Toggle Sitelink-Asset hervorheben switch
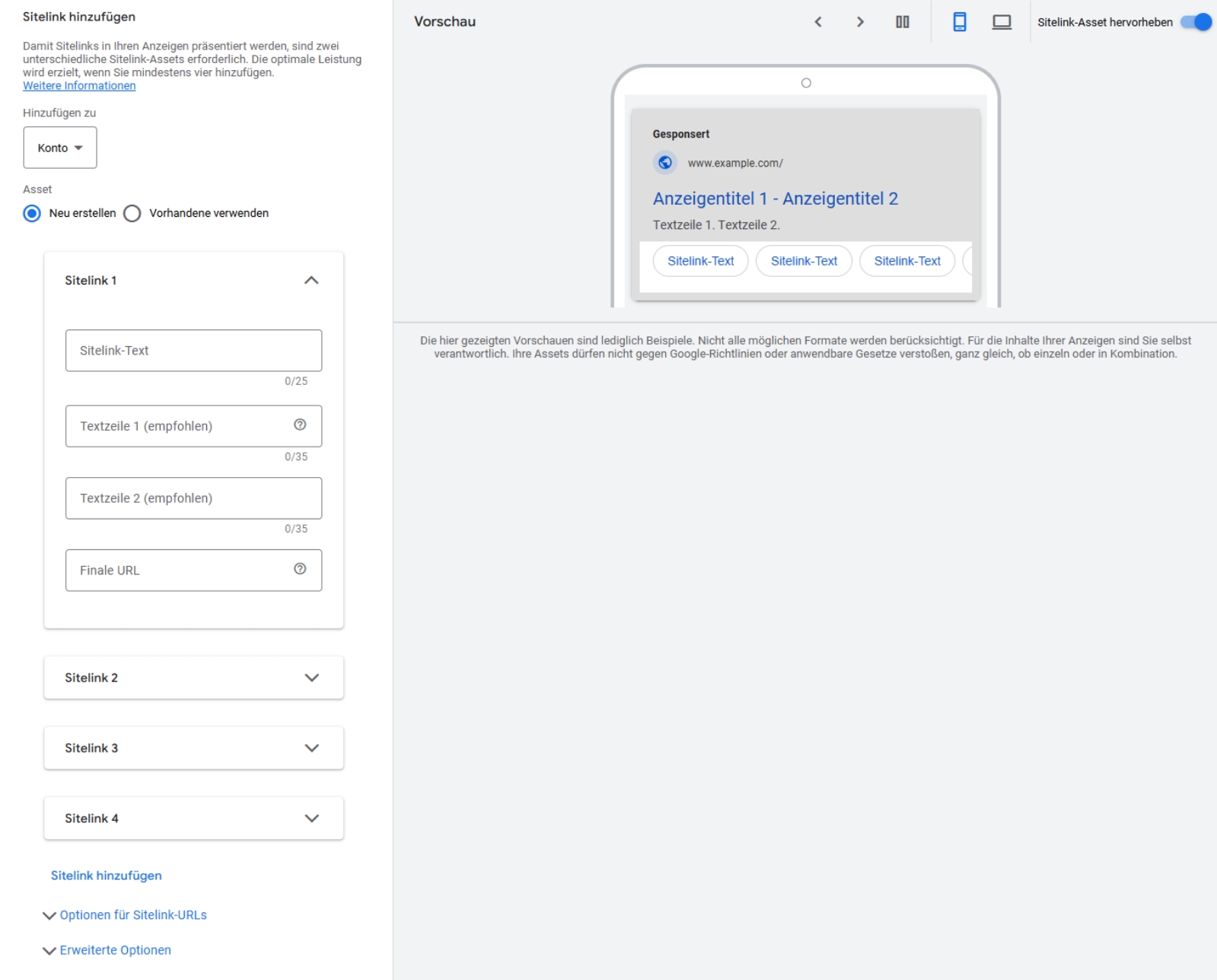This screenshot has height=980, width=1217. click(1196, 22)
